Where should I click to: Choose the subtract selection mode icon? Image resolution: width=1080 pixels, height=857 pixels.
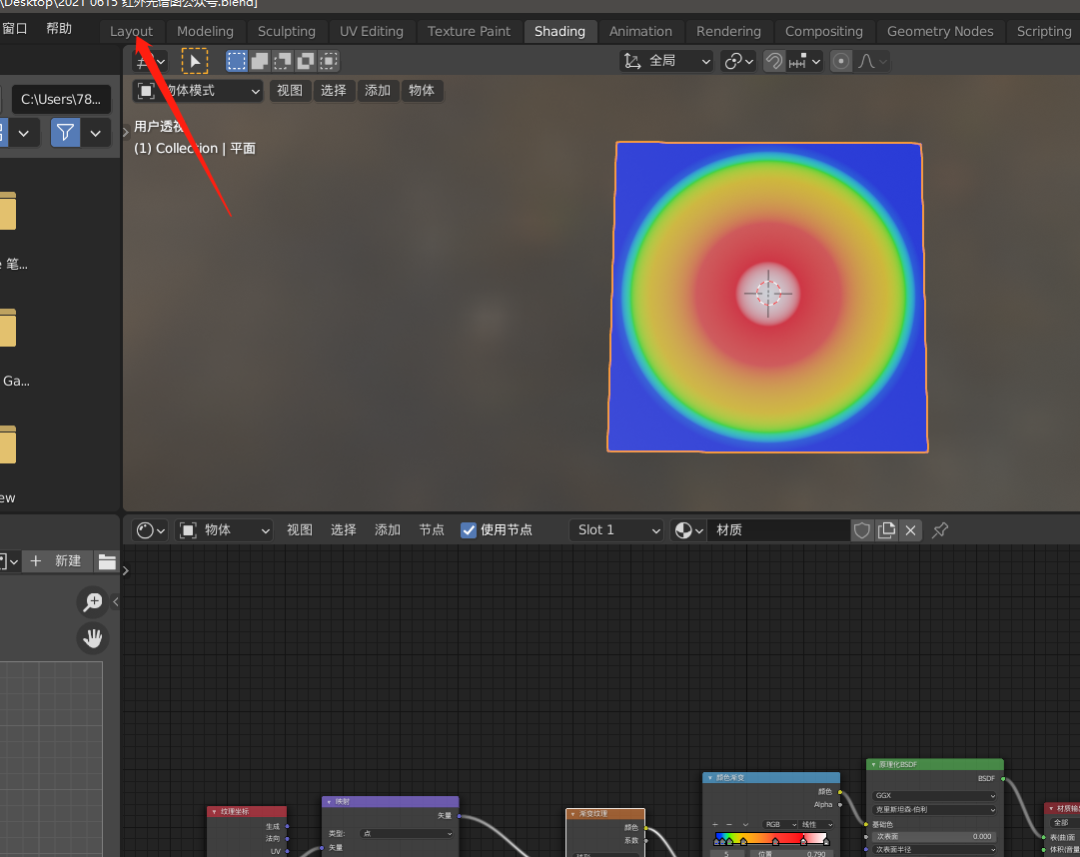click(283, 61)
